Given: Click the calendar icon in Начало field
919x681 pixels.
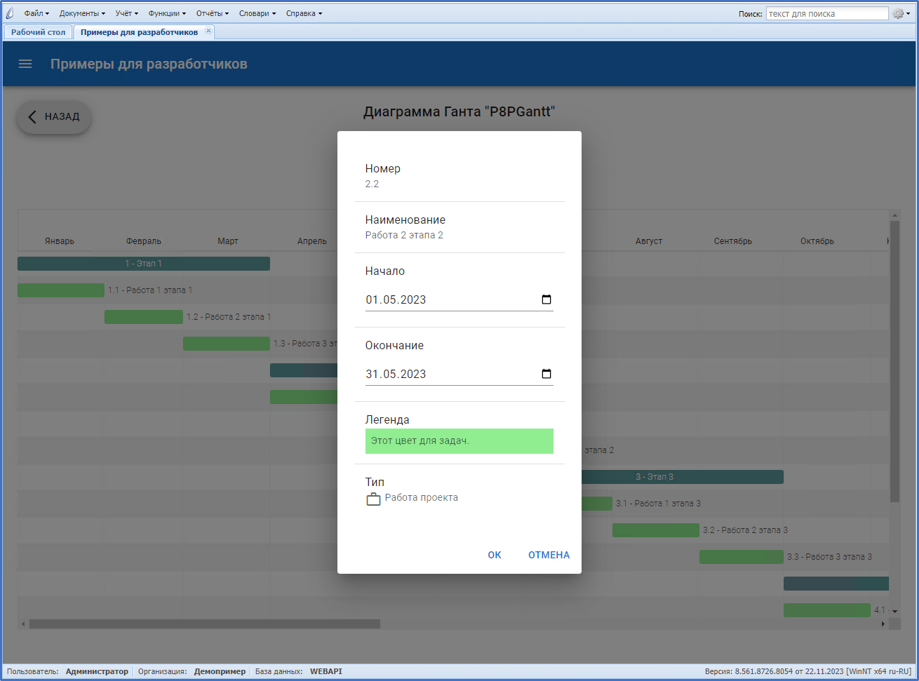Looking at the screenshot, I should point(546,300).
